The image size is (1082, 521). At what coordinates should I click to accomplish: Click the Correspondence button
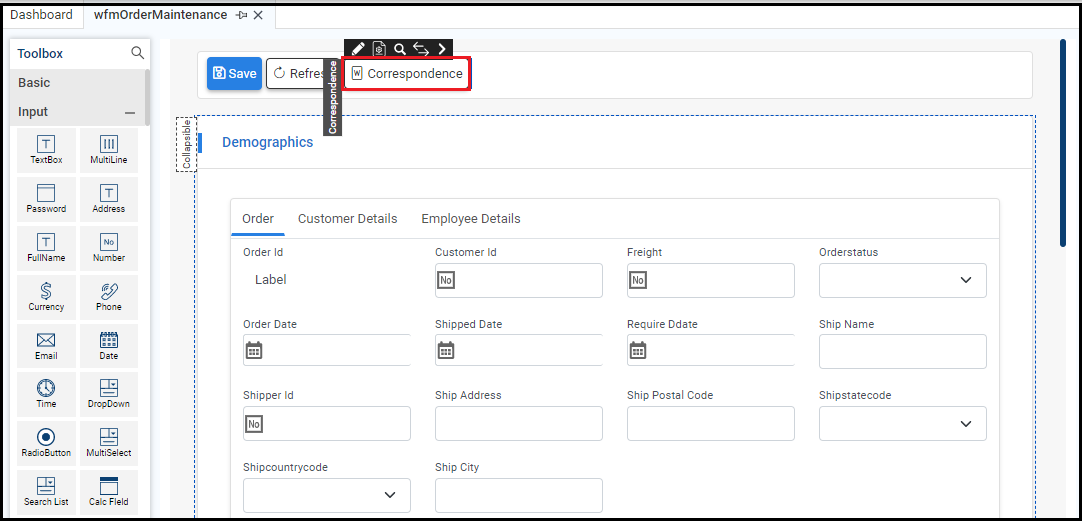[x=407, y=73]
